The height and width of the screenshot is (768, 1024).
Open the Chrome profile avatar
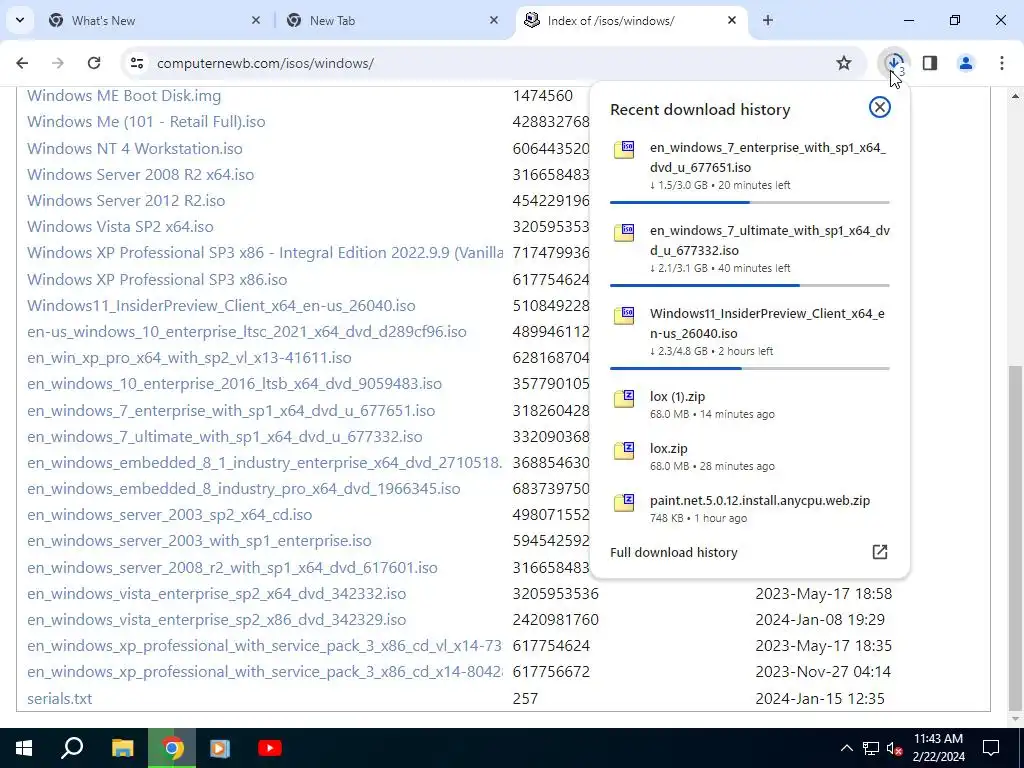[x=966, y=63]
